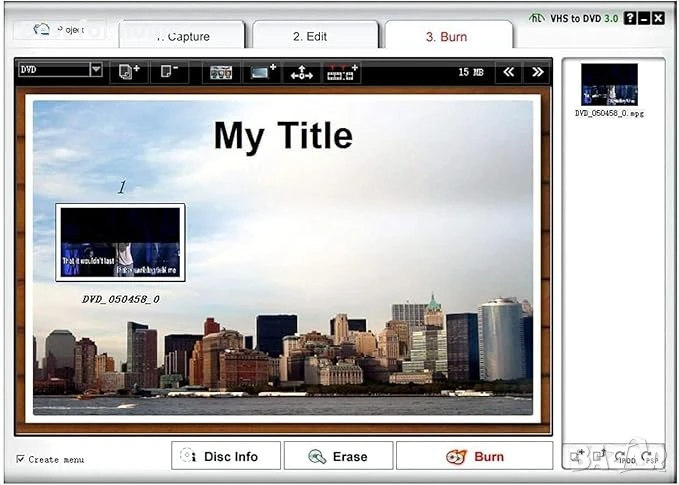Screen dimensions: 679x485
Task: Click the add background image icon
Action: point(262,72)
